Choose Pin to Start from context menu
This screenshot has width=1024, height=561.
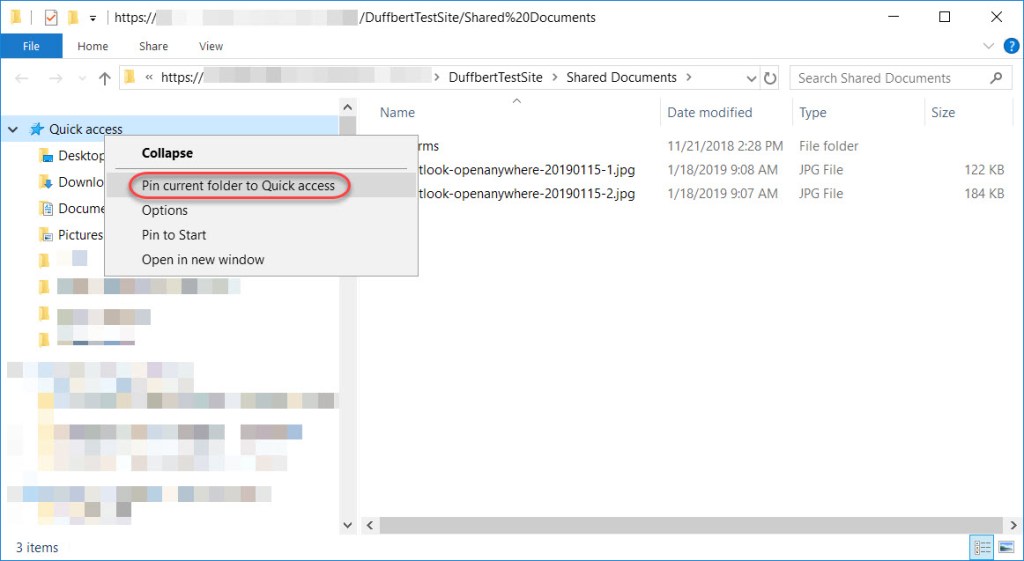coord(261,234)
